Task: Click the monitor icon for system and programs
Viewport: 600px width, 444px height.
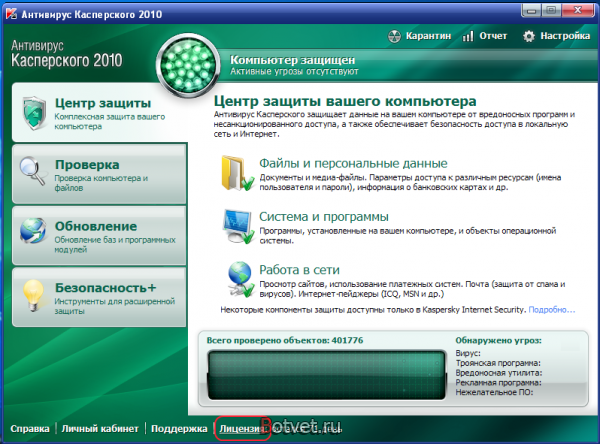Action: click(238, 227)
